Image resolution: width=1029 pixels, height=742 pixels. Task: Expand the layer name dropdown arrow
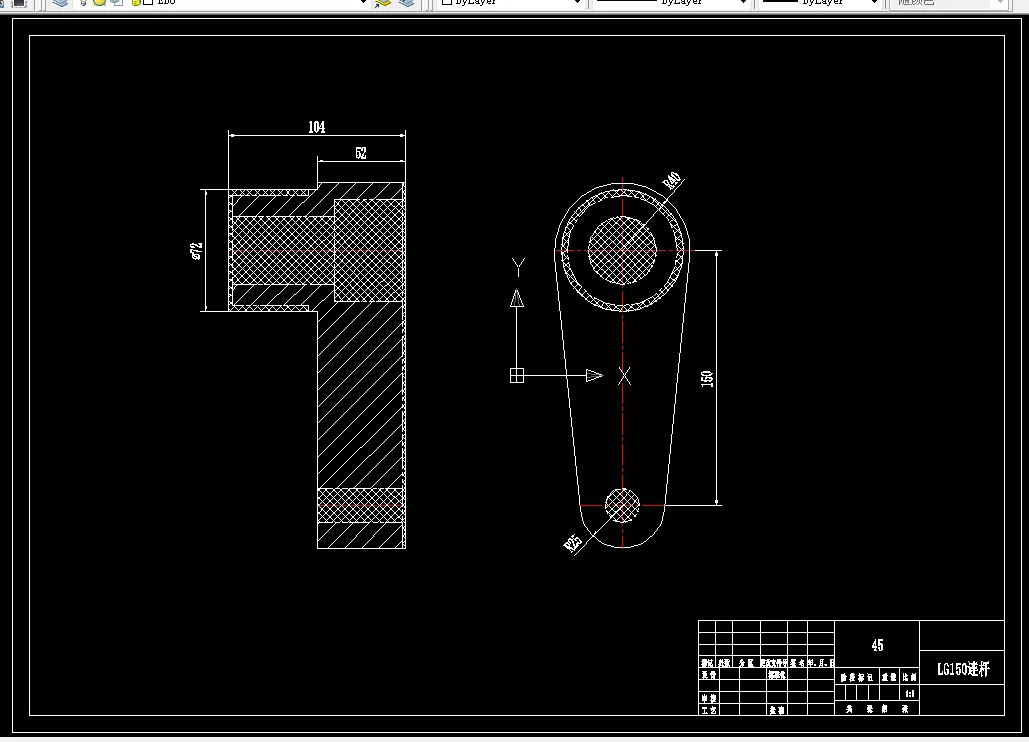(363, 3)
